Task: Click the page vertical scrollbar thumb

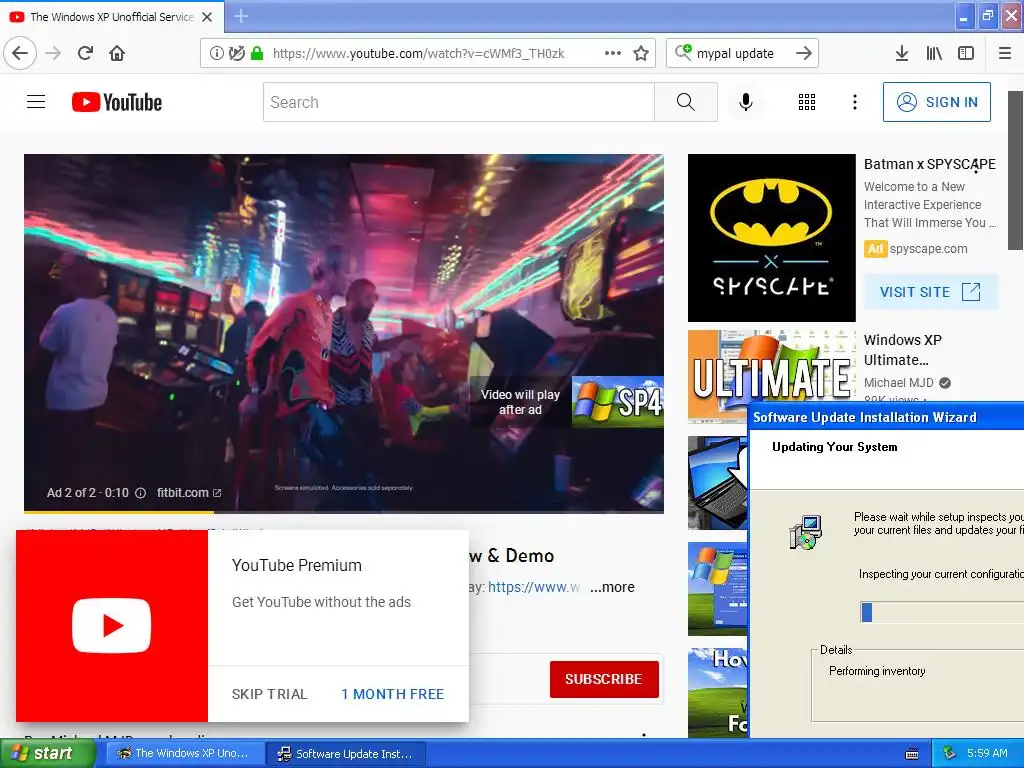Action: point(1015,170)
